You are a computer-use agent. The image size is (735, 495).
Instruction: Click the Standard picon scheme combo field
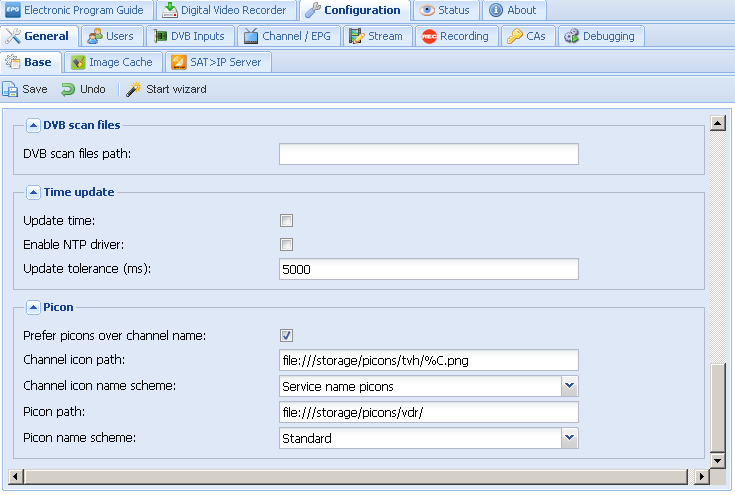coord(420,438)
